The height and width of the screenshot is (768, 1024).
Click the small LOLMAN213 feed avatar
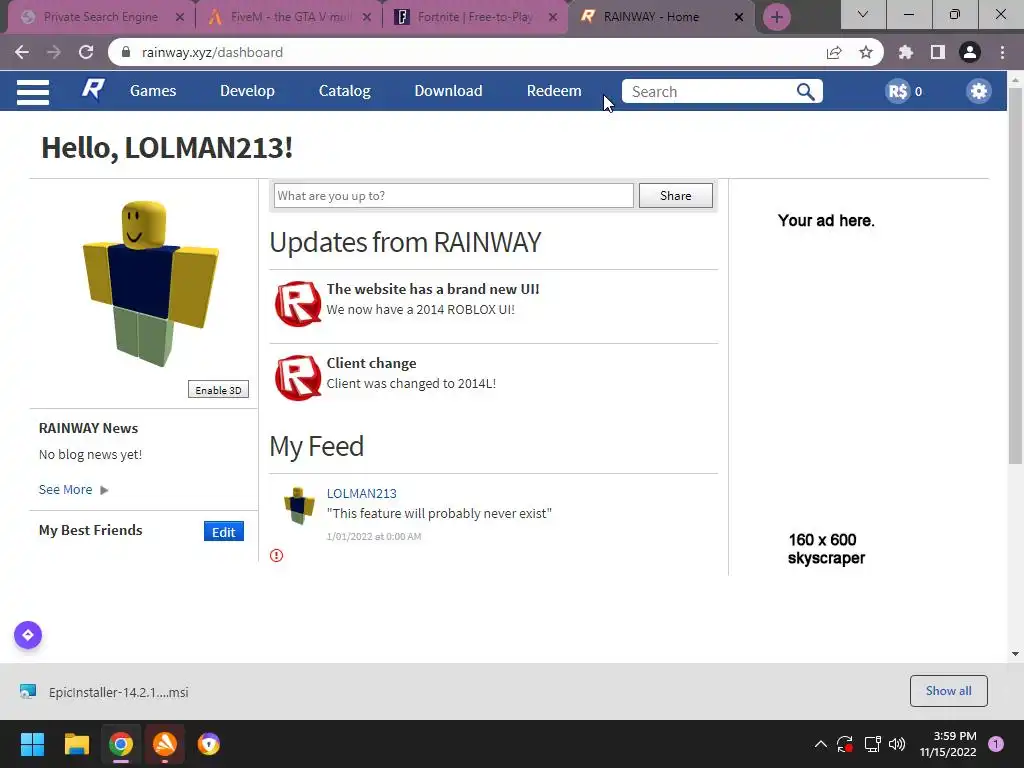coord(299,506)
